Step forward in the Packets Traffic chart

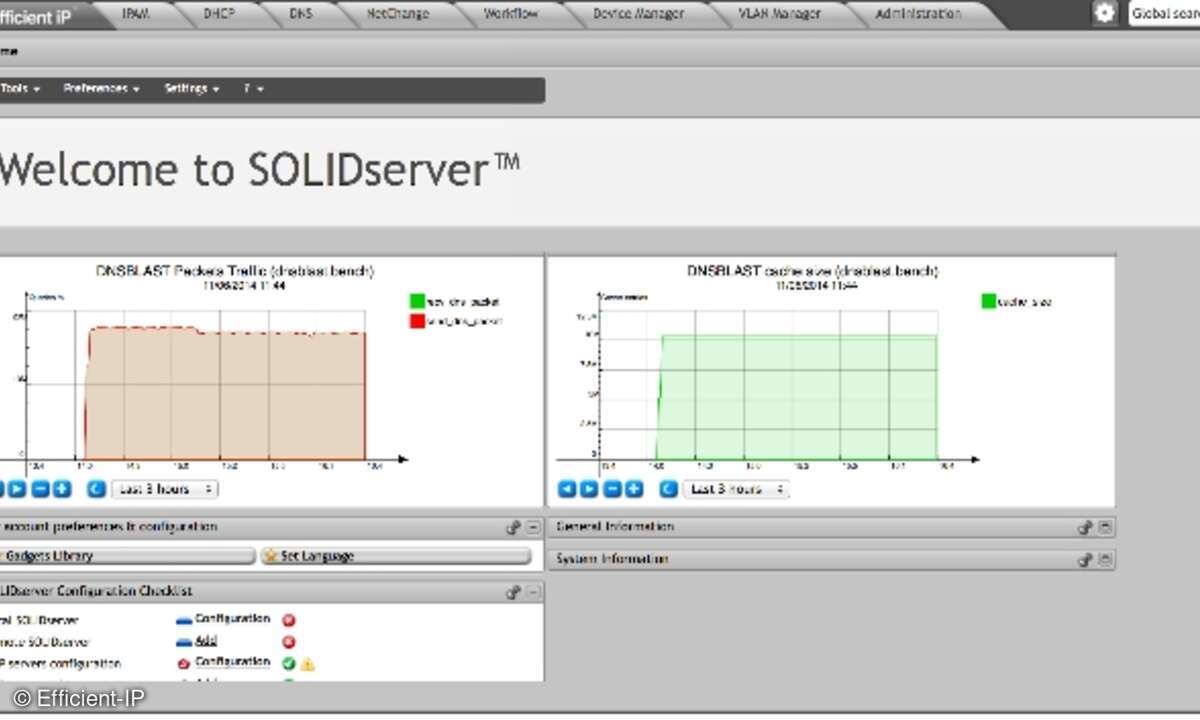click(x=17, y=489)
